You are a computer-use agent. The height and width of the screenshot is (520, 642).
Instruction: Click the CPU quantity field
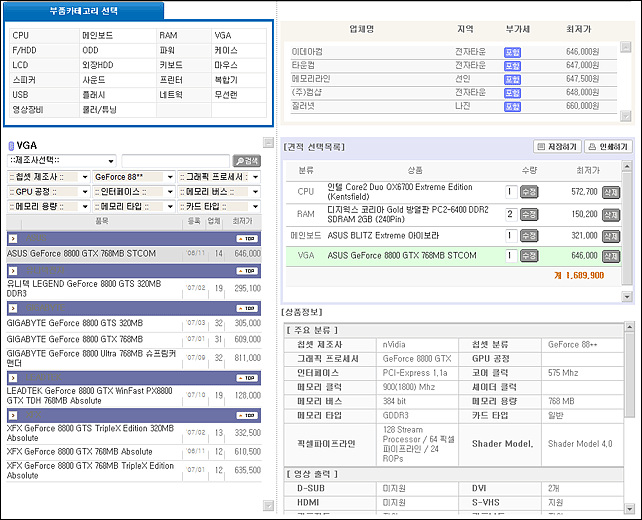pyautogui.click(x=511, y=192)
